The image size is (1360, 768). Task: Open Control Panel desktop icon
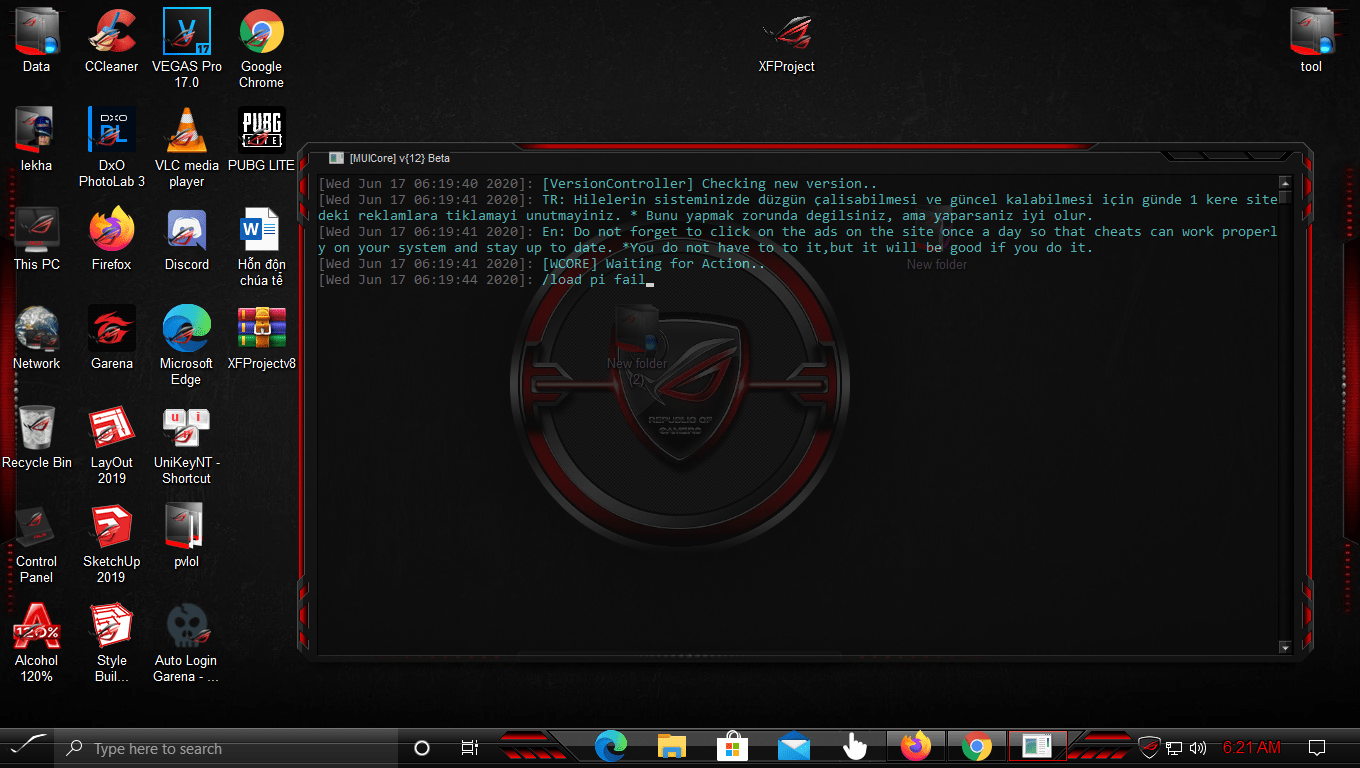click(36, 544)
